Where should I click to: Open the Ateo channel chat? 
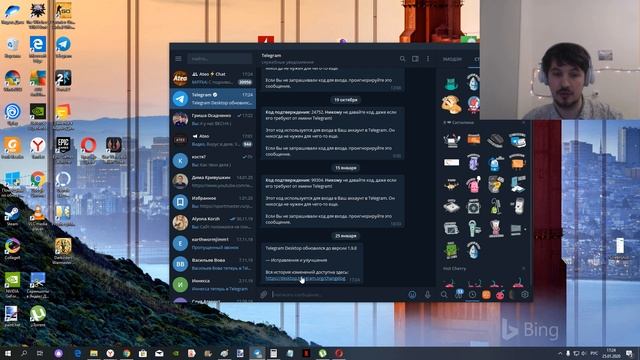click(x=213, y=140)
